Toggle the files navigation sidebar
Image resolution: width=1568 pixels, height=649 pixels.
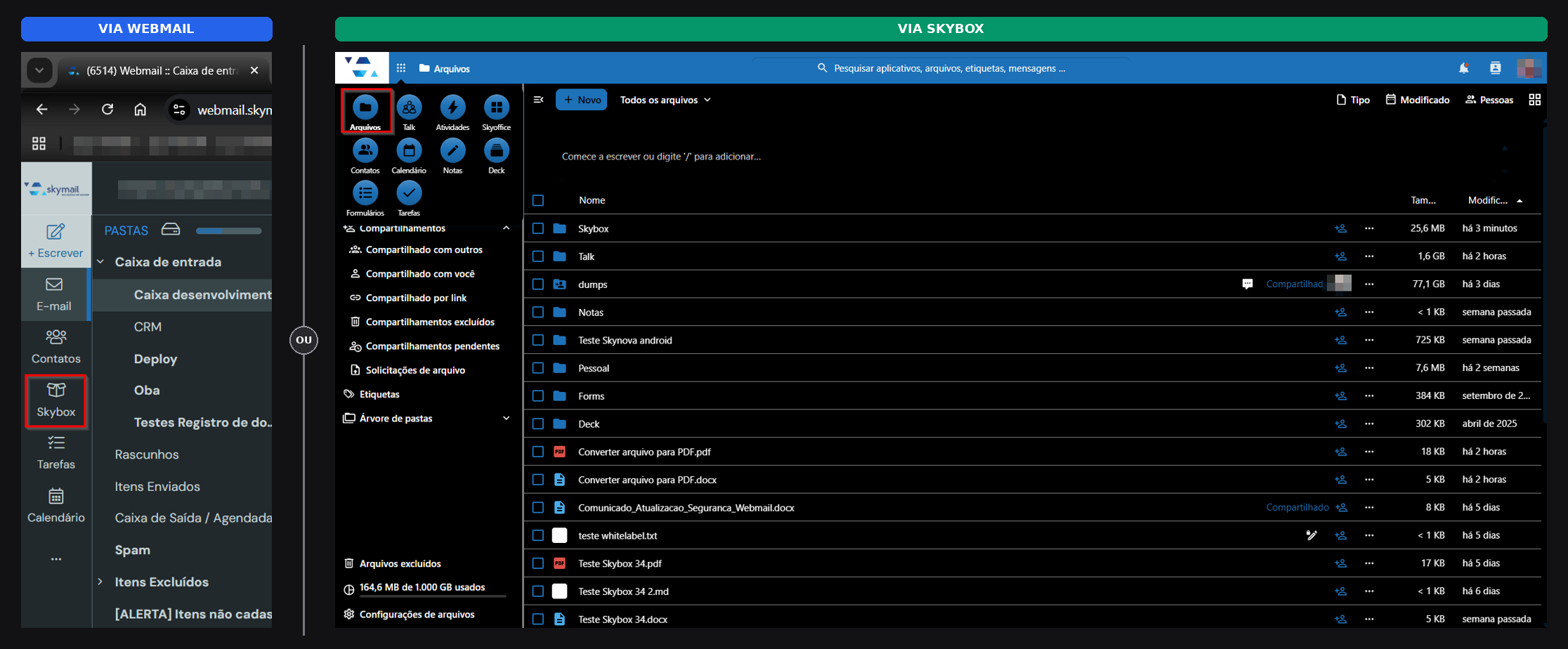click(x=539, y=100)
